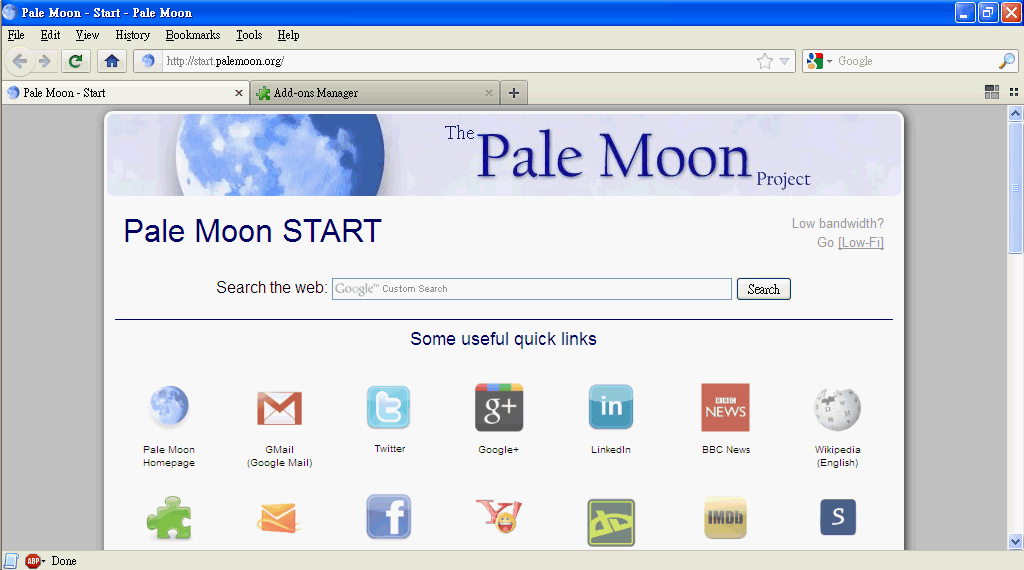Reload the page with the green refresh icon

pyautogui.click(x=76, y=61)
